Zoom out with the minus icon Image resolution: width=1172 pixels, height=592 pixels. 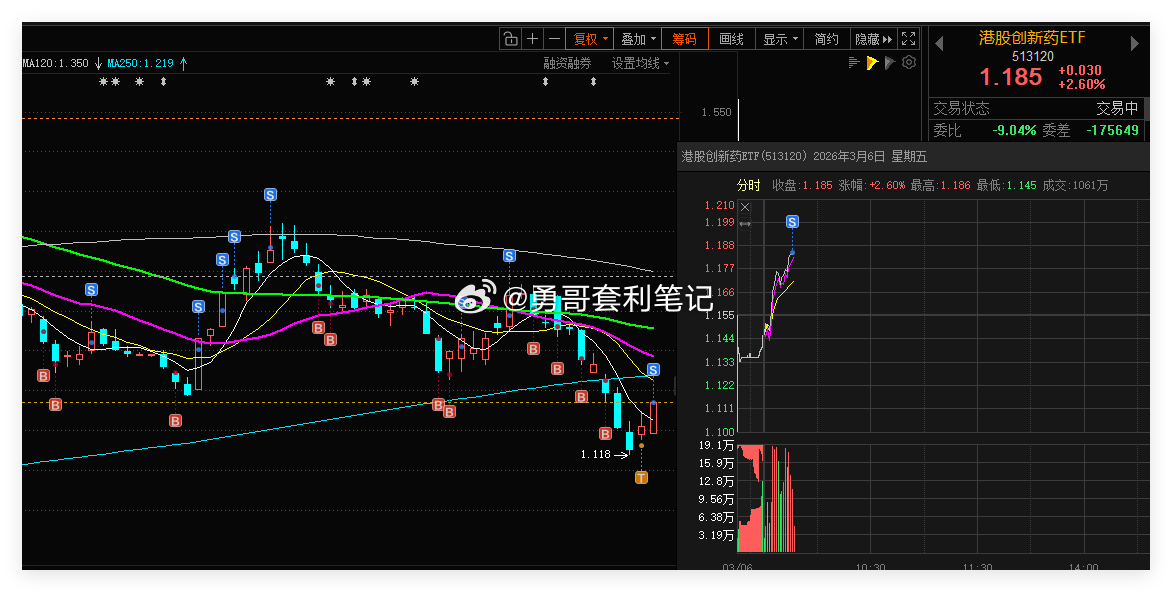[x=554, y=38]
